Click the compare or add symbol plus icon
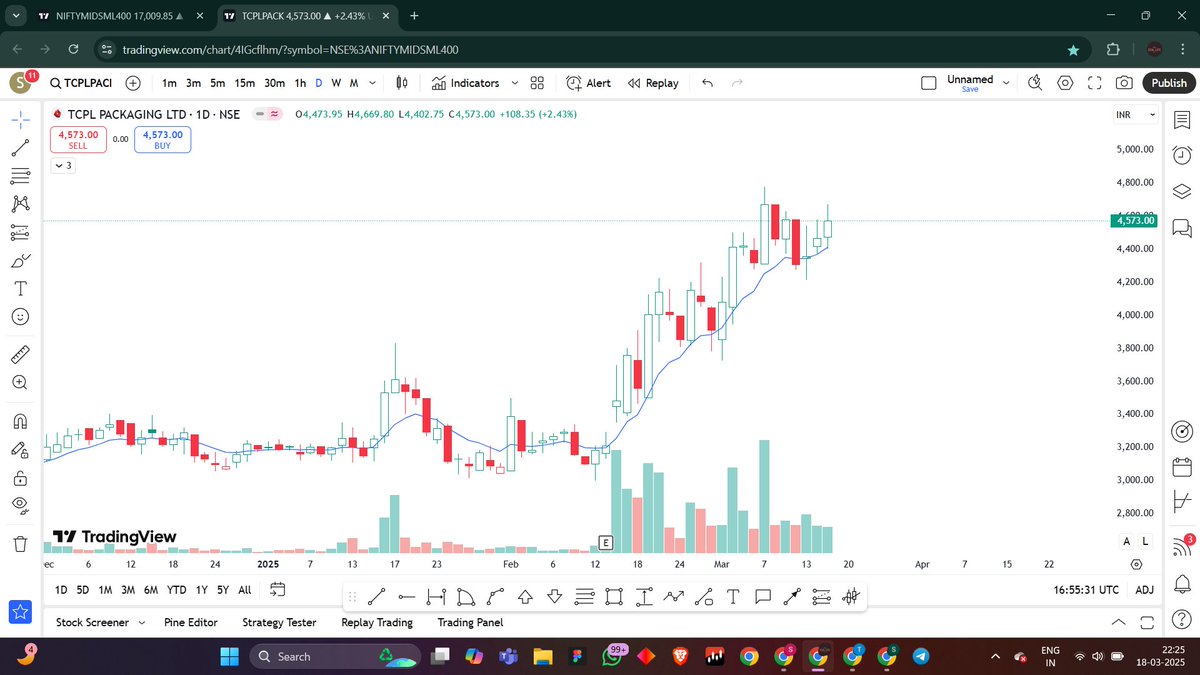The width and height of the screenshot is (1200, 675). [x=133, y=83]
